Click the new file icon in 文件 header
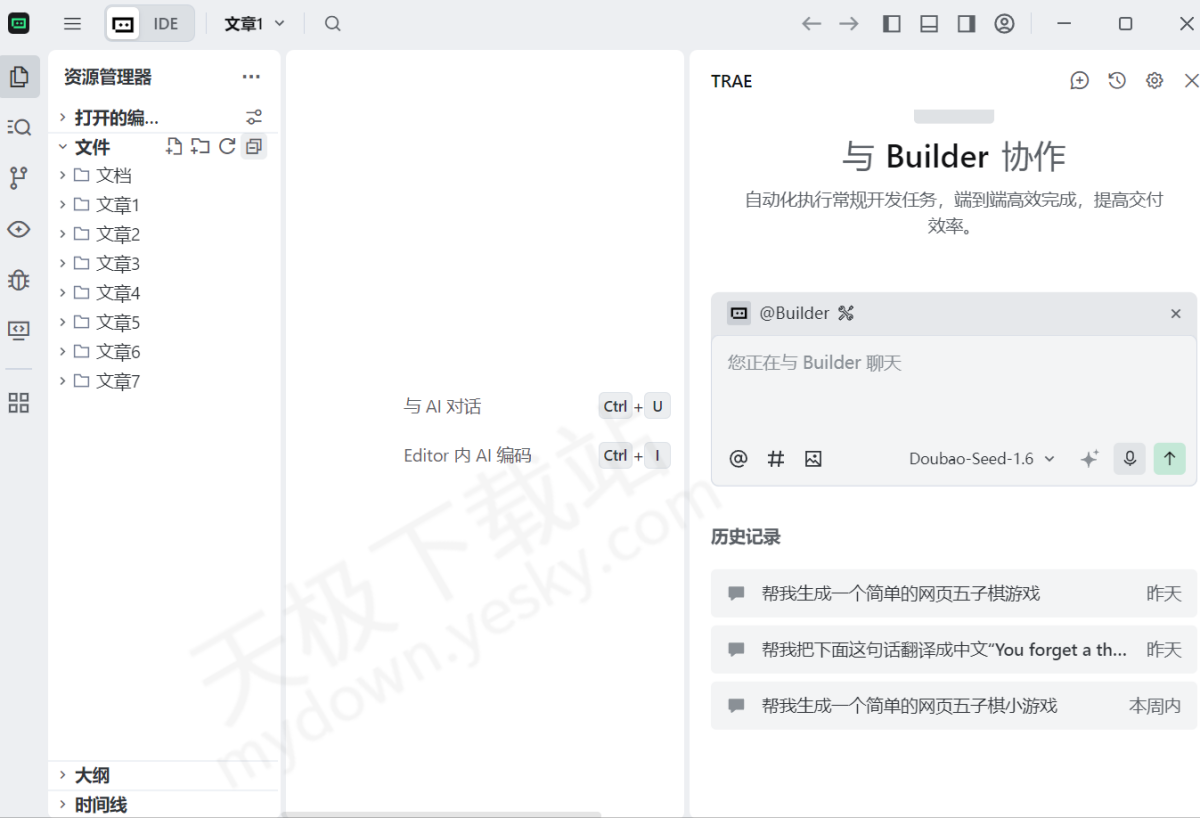This screenshot has width=1200, height=818. pos(174,147)
